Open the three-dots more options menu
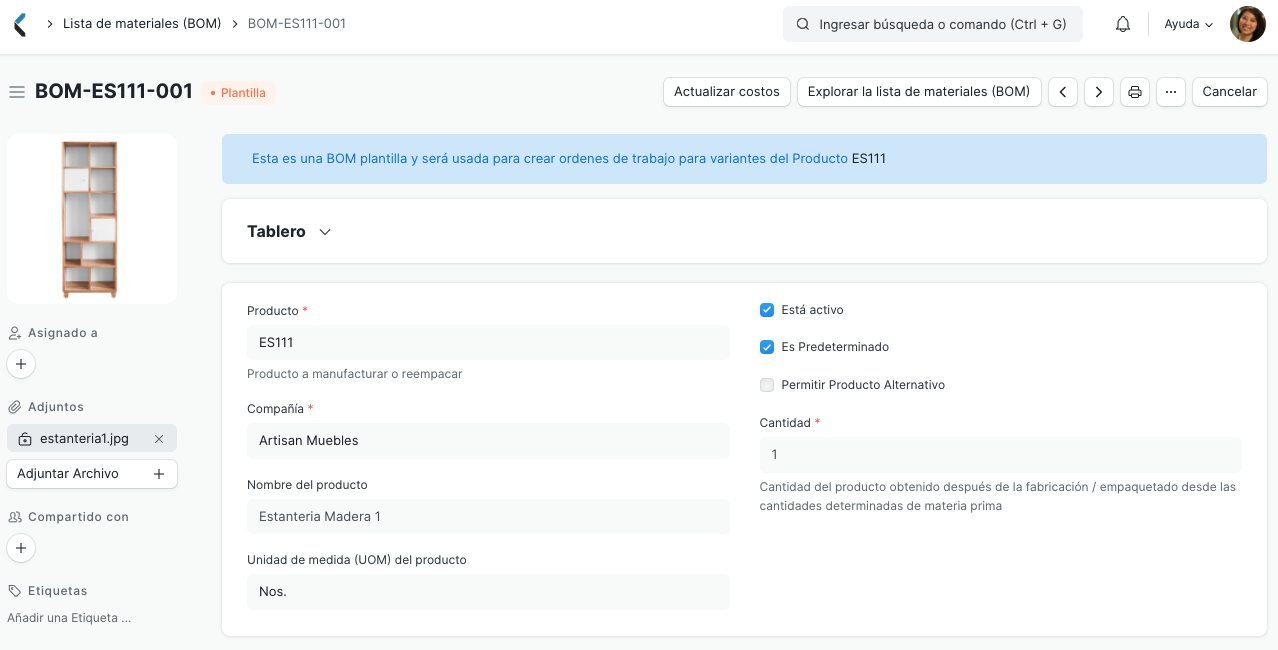Screen dimensions: 1278x650 [1171, 92]
